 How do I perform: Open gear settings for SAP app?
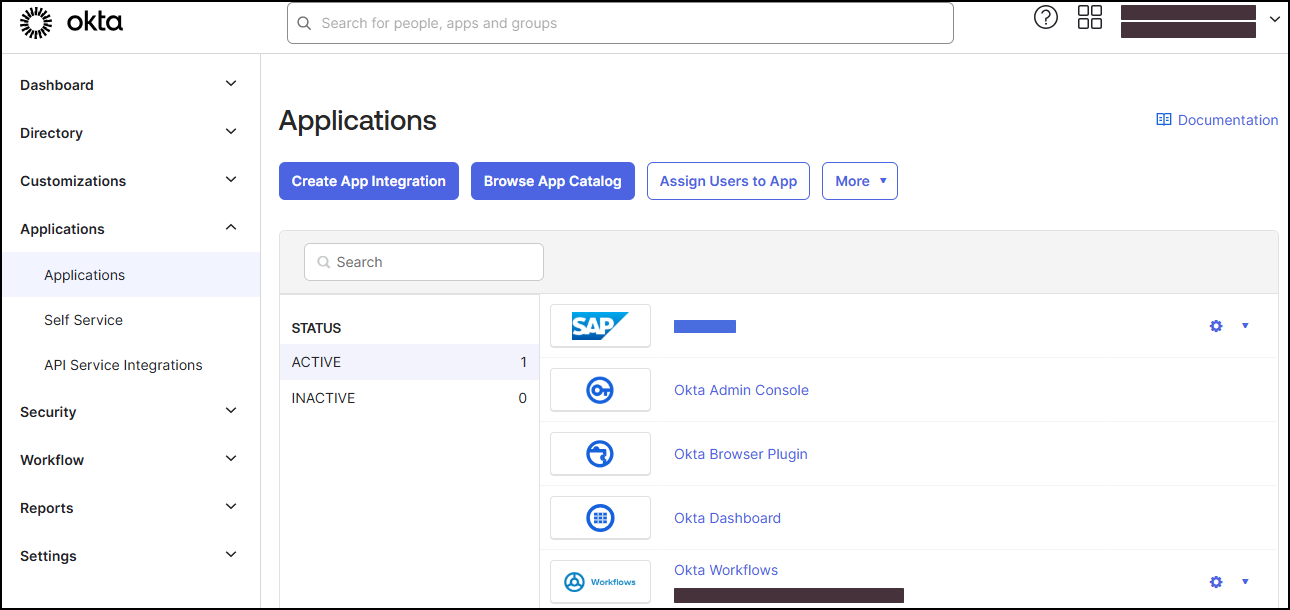(1216, 326)
